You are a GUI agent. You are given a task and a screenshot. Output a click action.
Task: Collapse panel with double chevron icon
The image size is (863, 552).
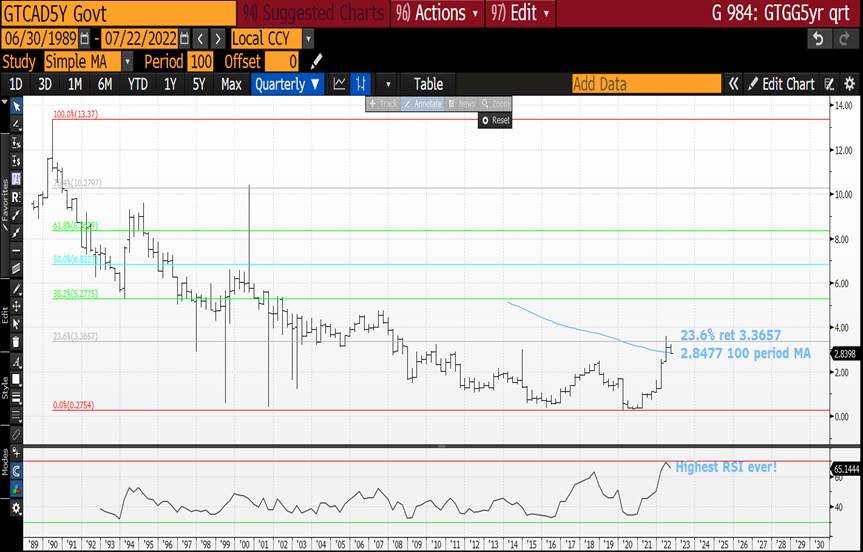coord(733,84)
